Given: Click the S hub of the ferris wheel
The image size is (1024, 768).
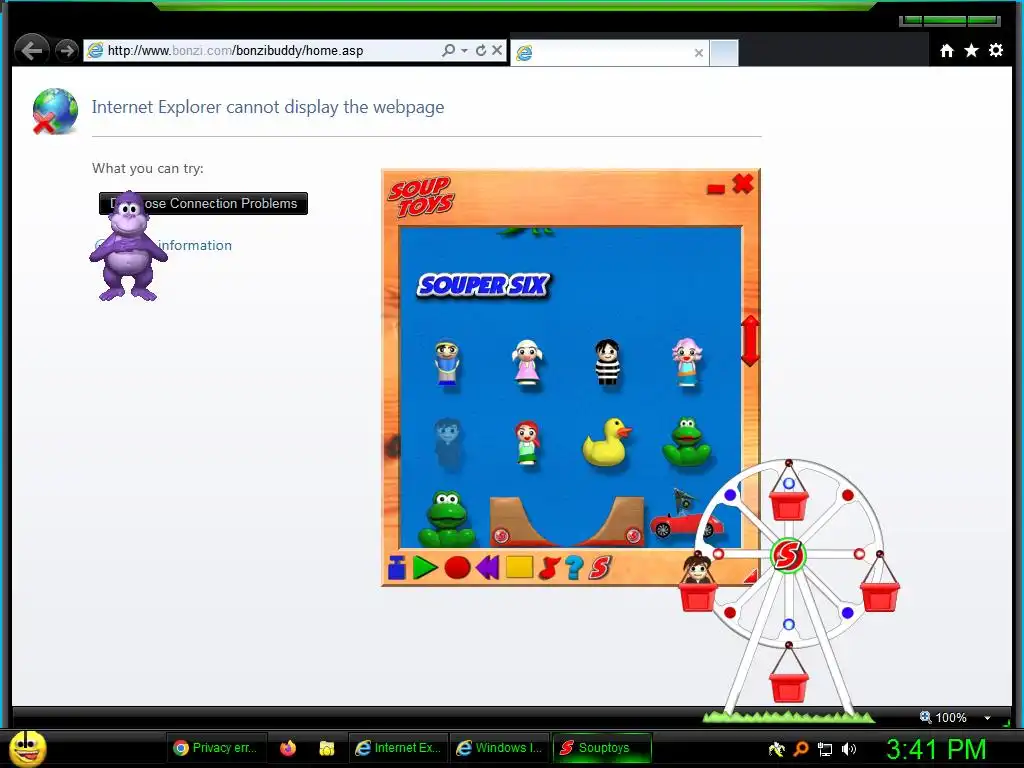Looking at the screenshot, I should pos(788,554).
